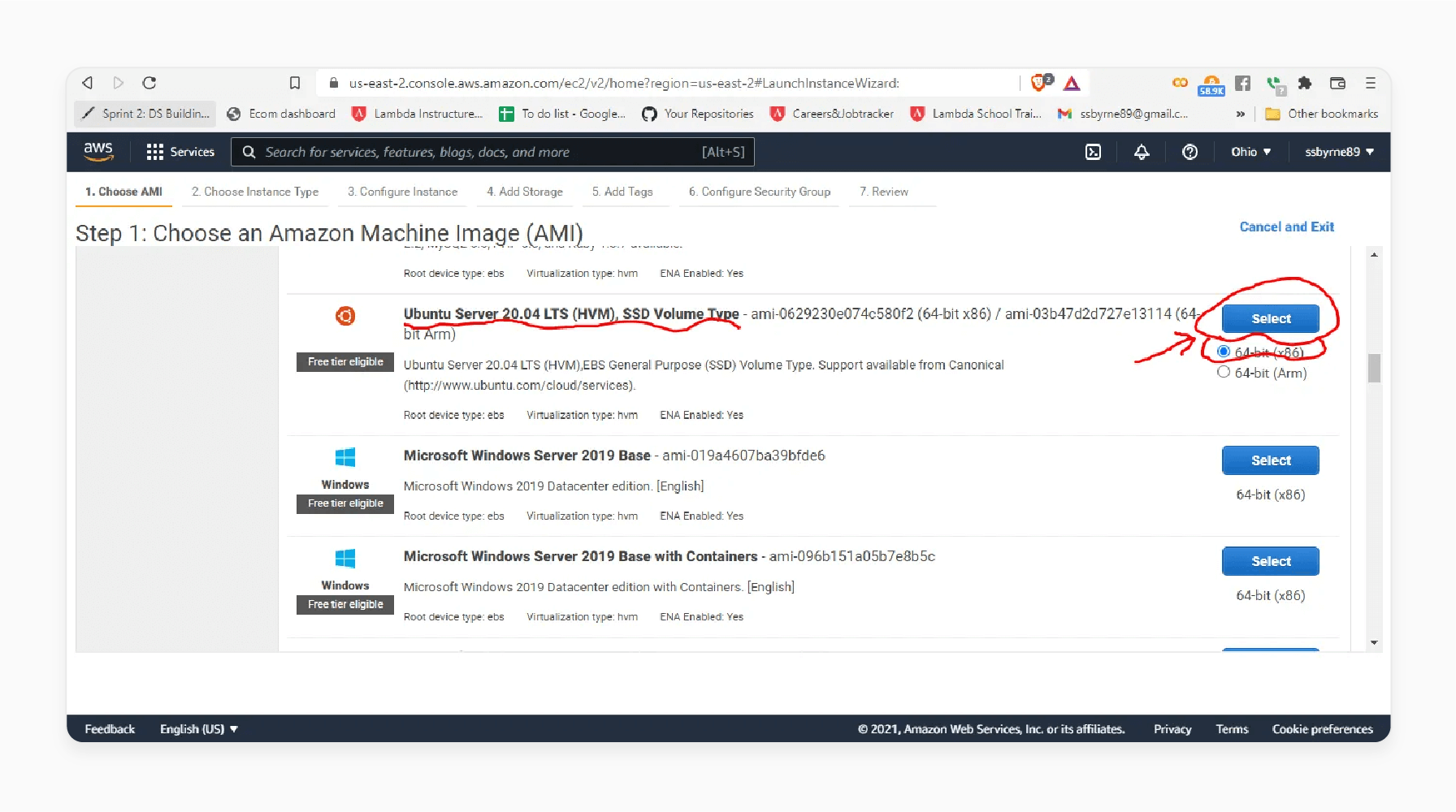
Task: Open the notifications bell icon
Action: (1142, 152)
